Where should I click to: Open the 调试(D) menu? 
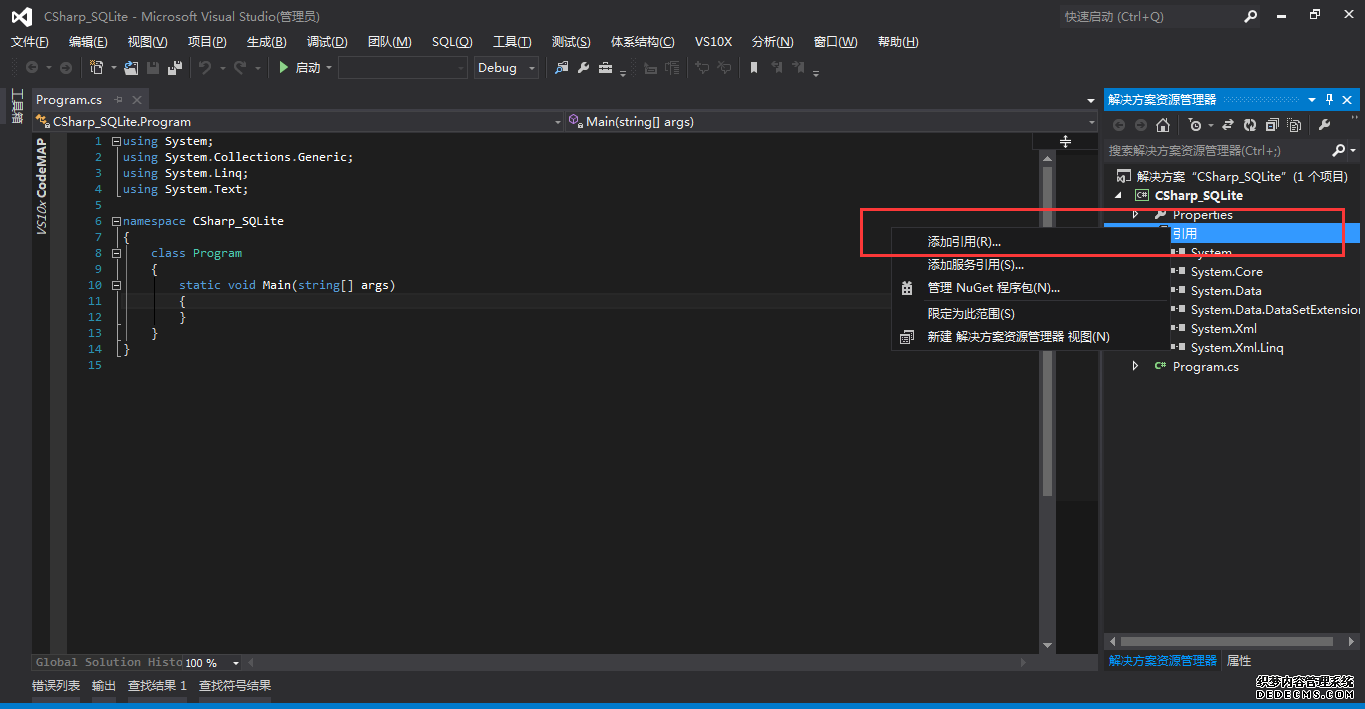coord(327,42)
